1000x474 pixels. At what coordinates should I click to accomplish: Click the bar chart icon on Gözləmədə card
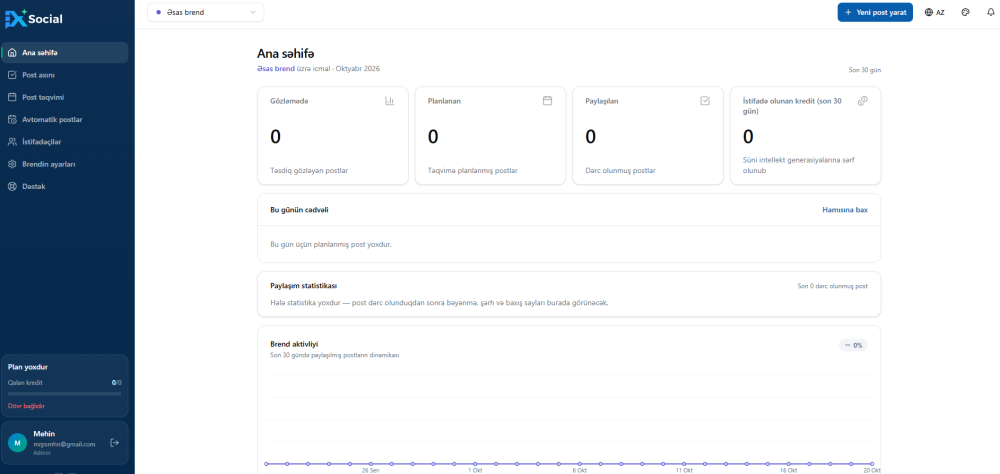390,101
